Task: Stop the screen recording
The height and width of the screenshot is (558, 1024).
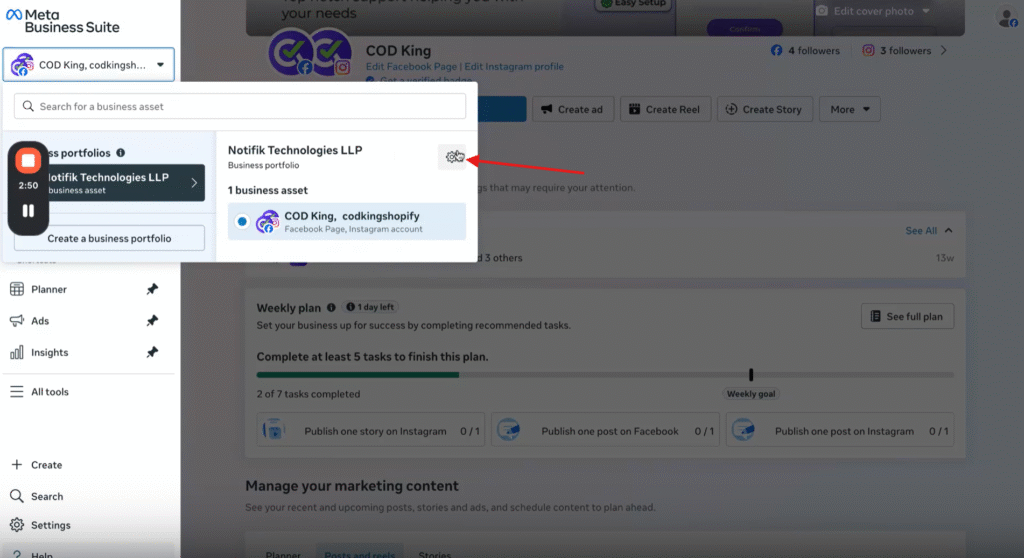Action: point(28,160)
